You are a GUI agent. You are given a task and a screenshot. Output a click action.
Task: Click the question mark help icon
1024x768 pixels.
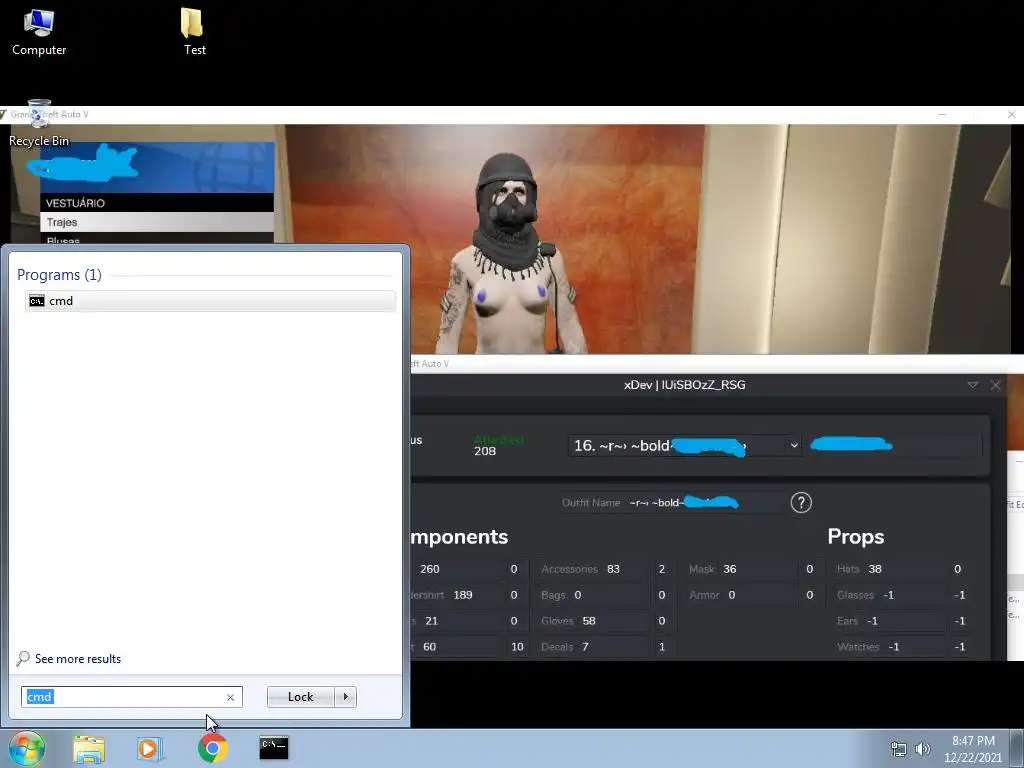801,502
